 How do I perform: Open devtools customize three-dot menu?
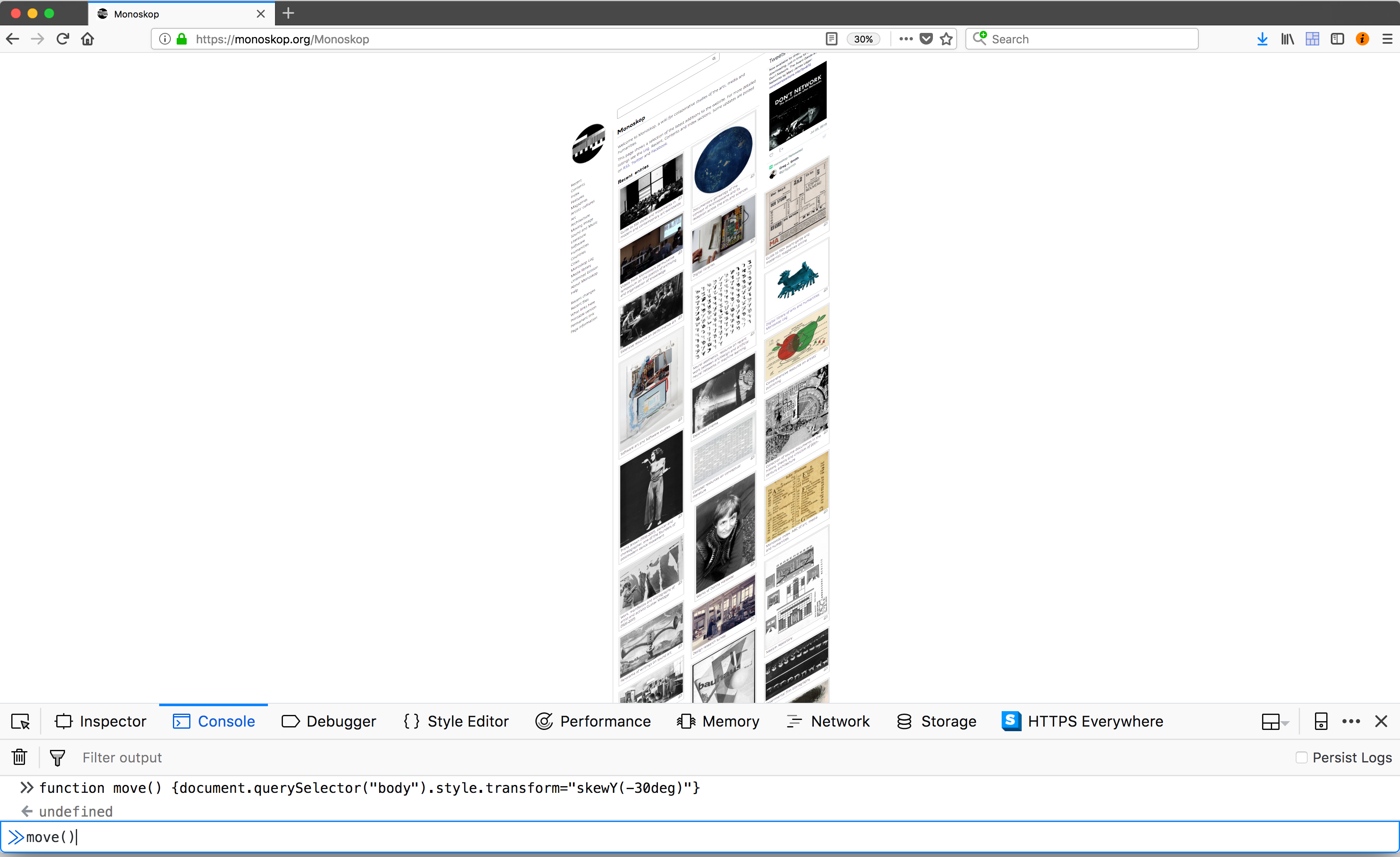tap(1351, 721)
